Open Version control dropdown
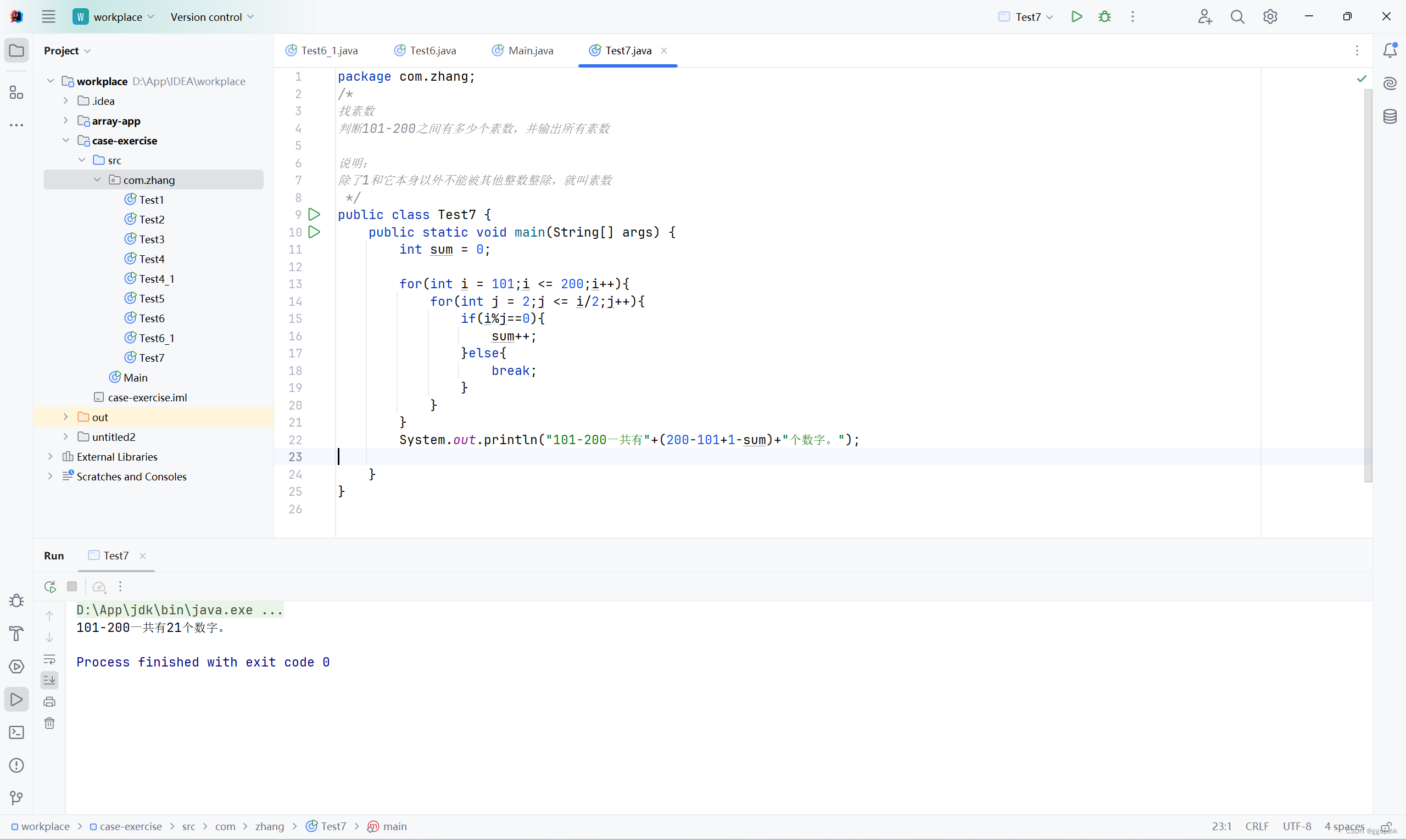Image resolution: width=1406 pixels, height=840 pixels. point(212,17)
